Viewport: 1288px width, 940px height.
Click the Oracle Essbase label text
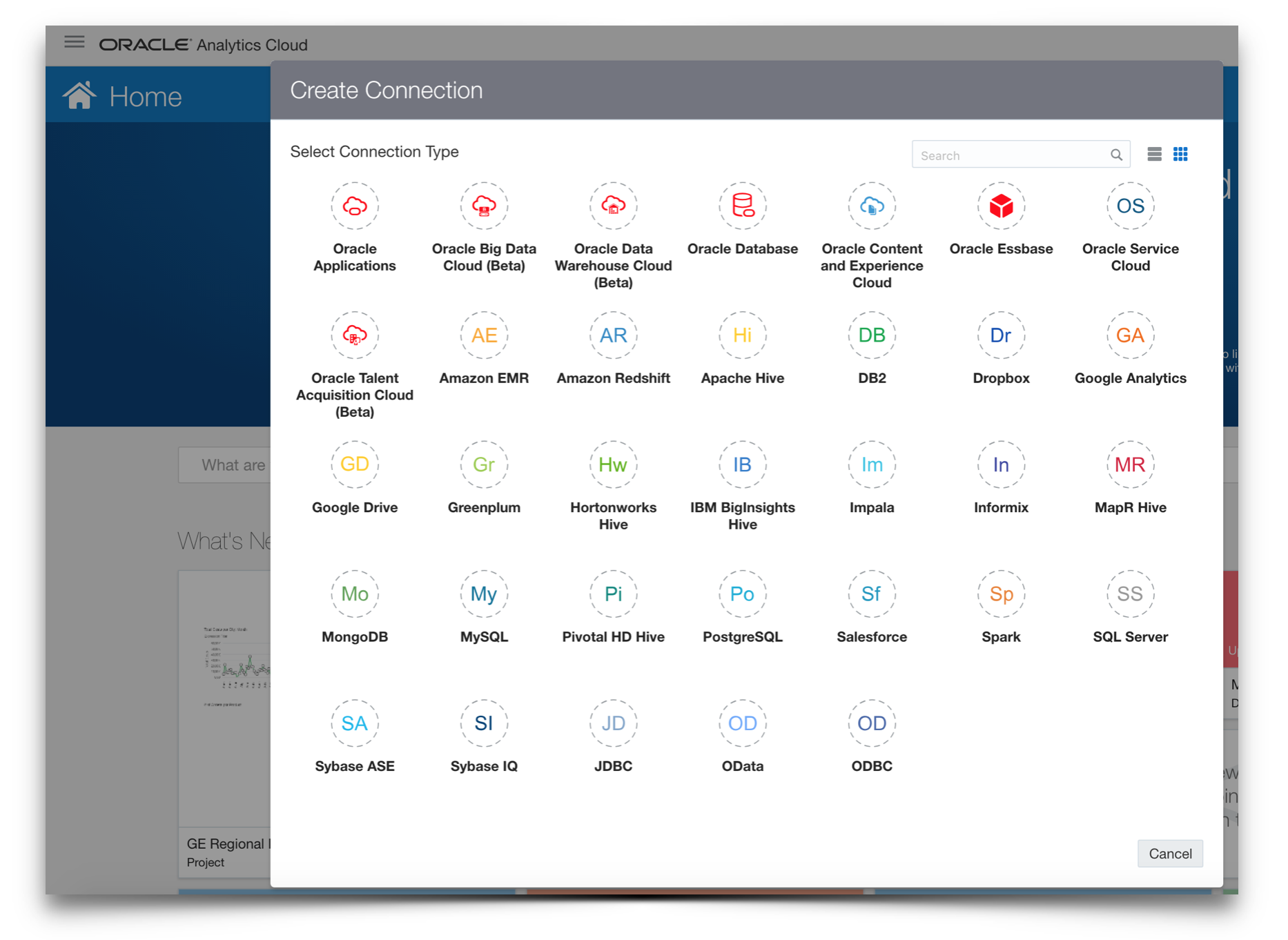click(x=1001, y=249)
